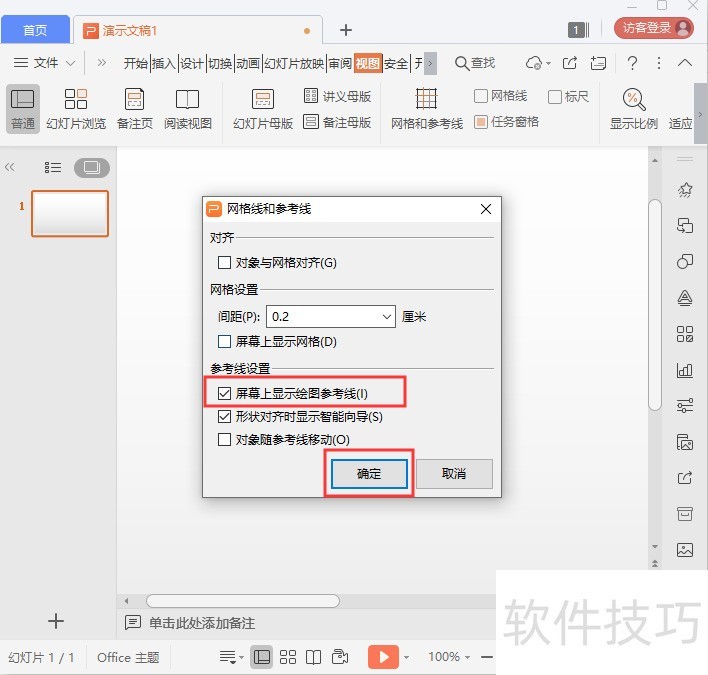Screen dimensions: 708x675
Task: Show more ribbon tabs with right arrow
Action: (430, 63)
